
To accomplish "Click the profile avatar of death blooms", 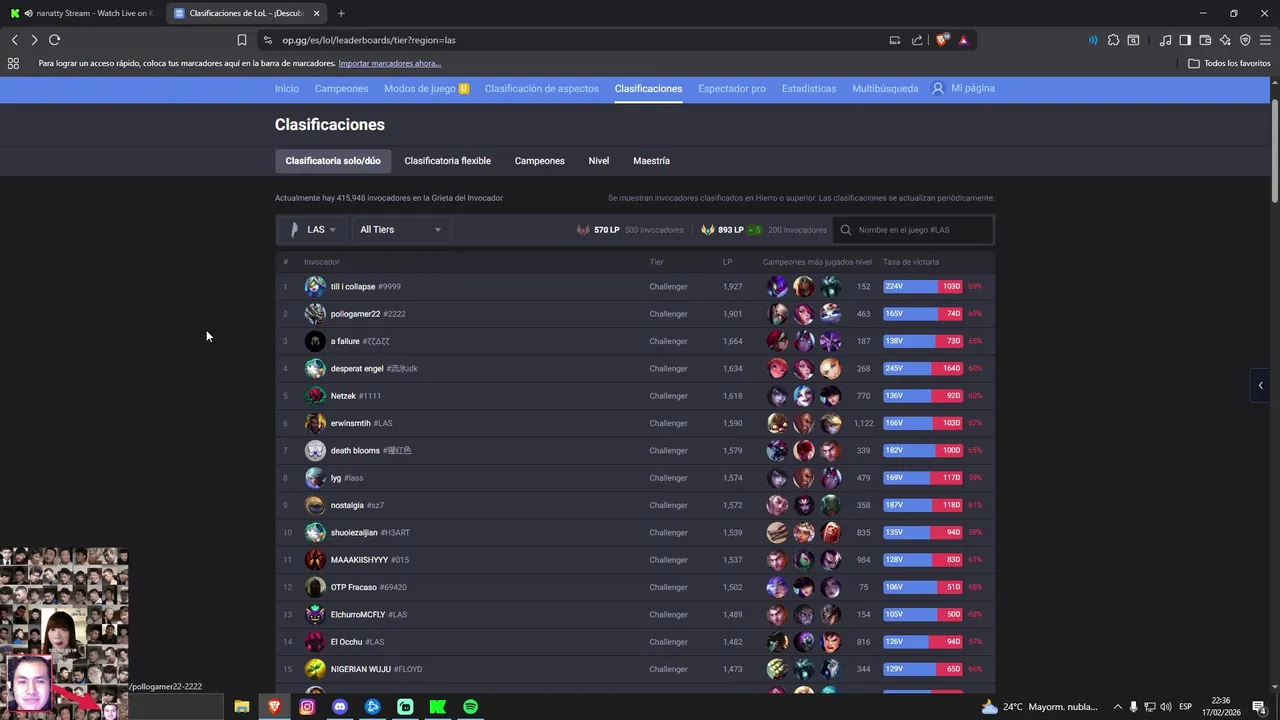I will click(315, 450).
